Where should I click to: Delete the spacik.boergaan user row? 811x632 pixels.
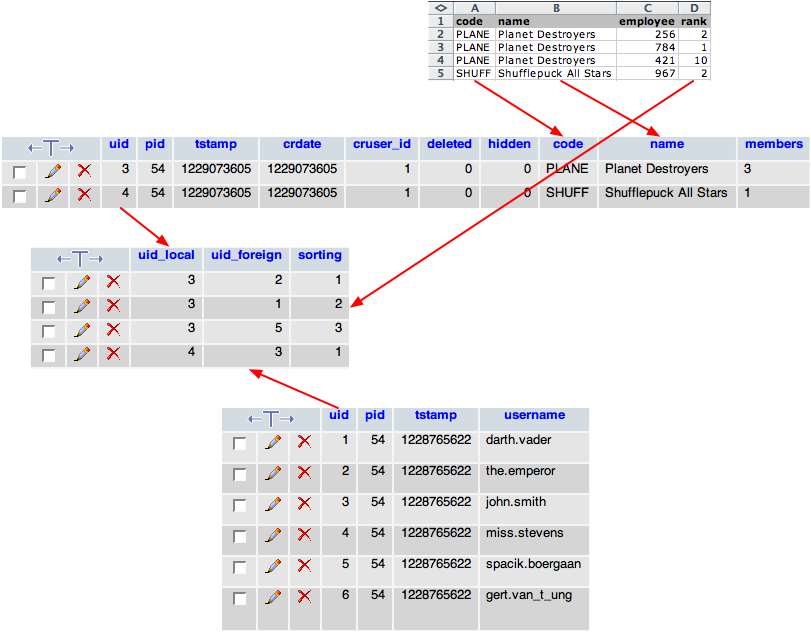tap(305, 566)
